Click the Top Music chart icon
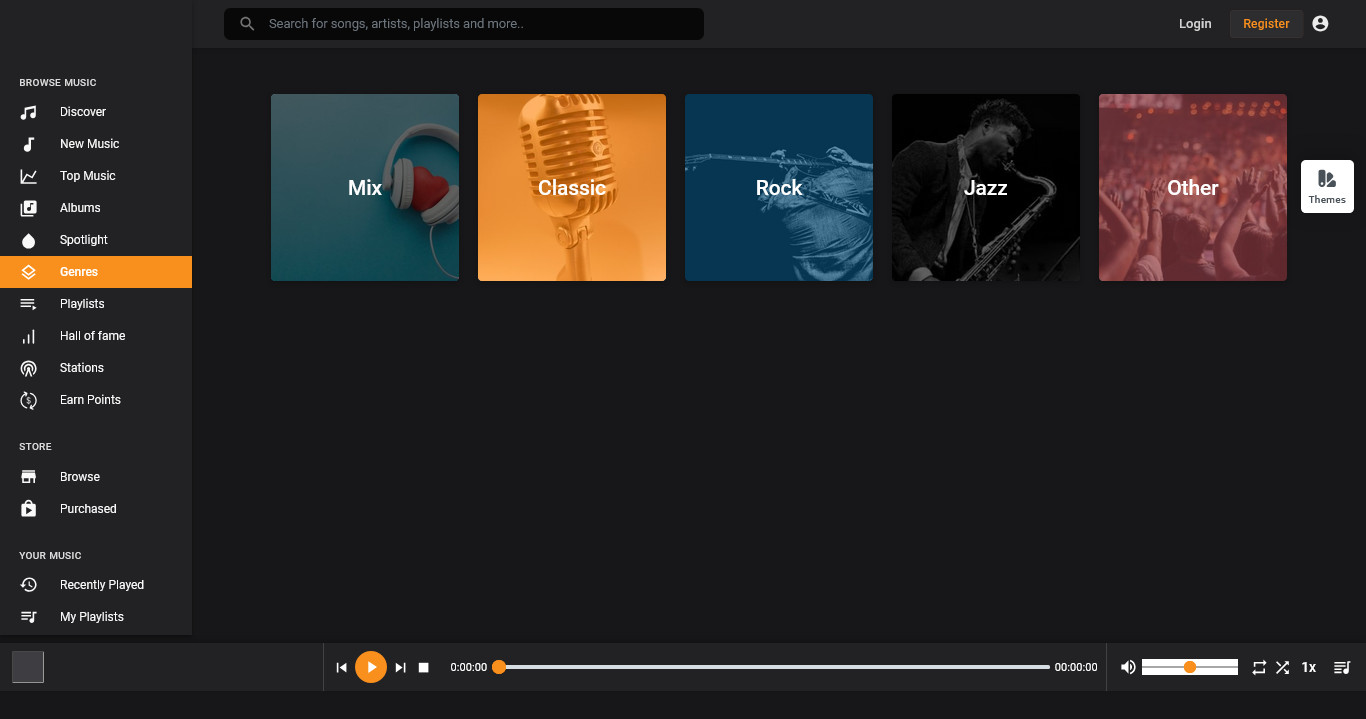Viewport: 1366px width, 719px height. pos(29,176)
